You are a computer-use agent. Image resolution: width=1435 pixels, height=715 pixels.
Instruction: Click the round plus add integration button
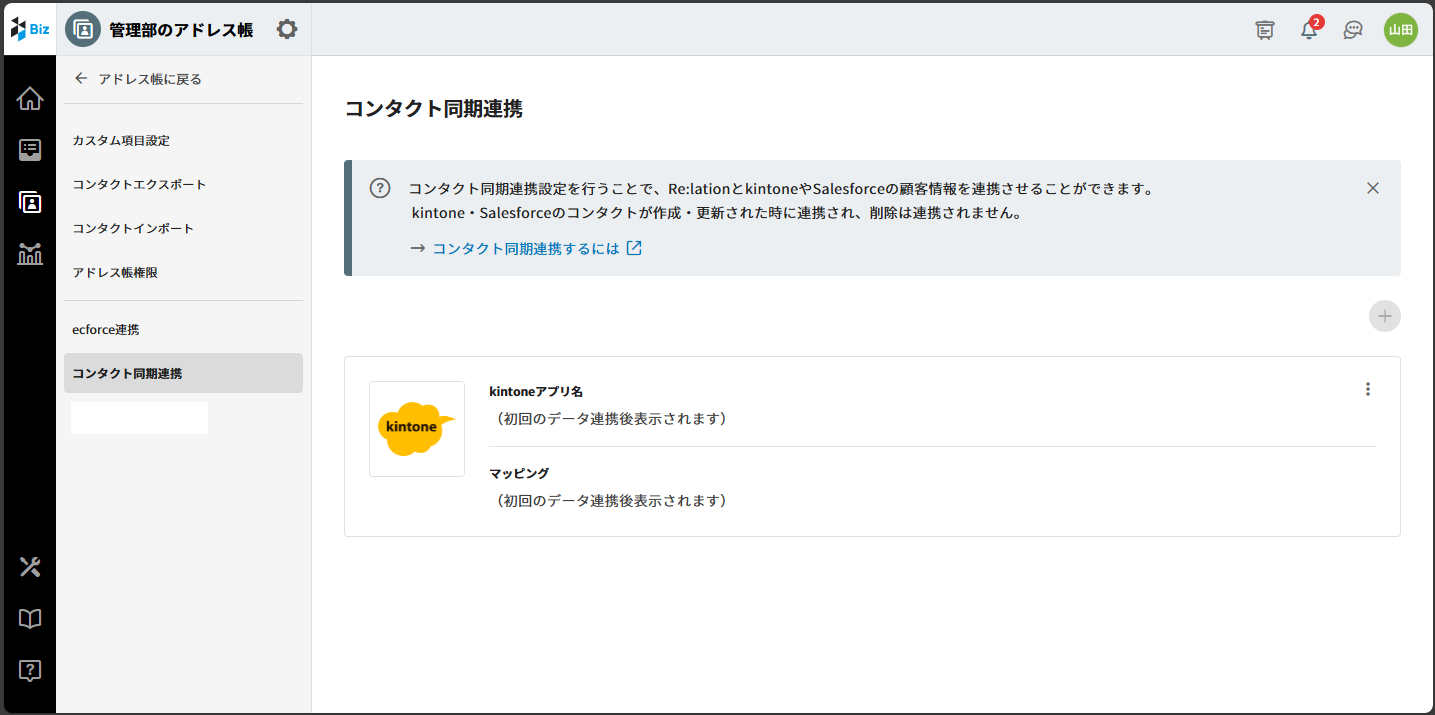coord(1384,316)
